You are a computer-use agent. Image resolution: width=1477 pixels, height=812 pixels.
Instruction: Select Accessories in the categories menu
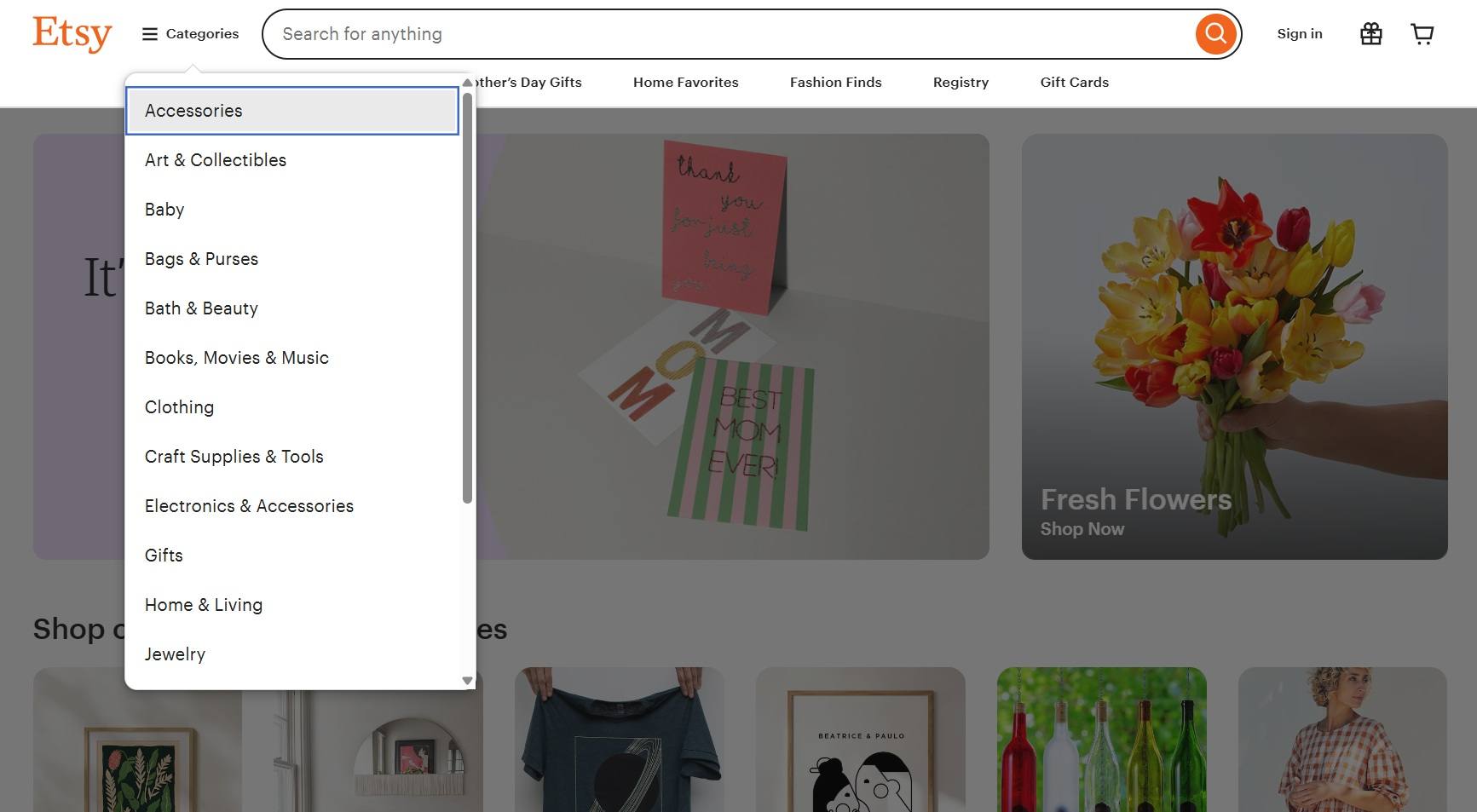(292, 111)
